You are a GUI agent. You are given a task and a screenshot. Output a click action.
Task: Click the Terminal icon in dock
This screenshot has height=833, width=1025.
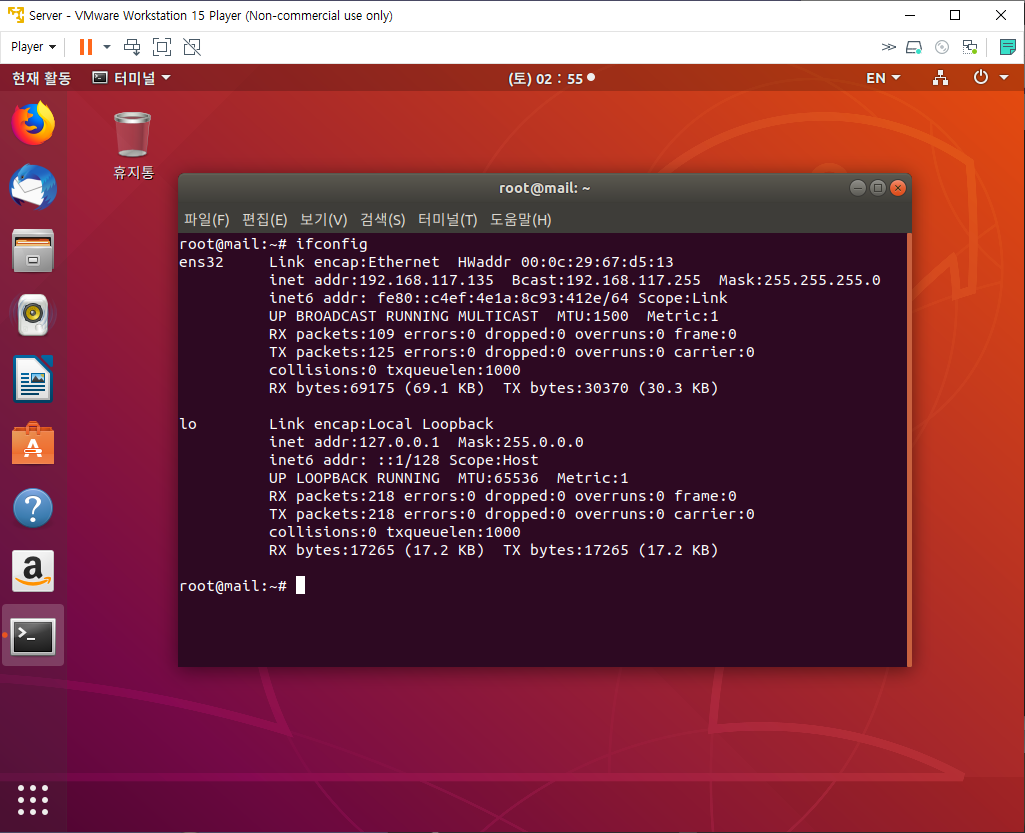click(33, 636)
